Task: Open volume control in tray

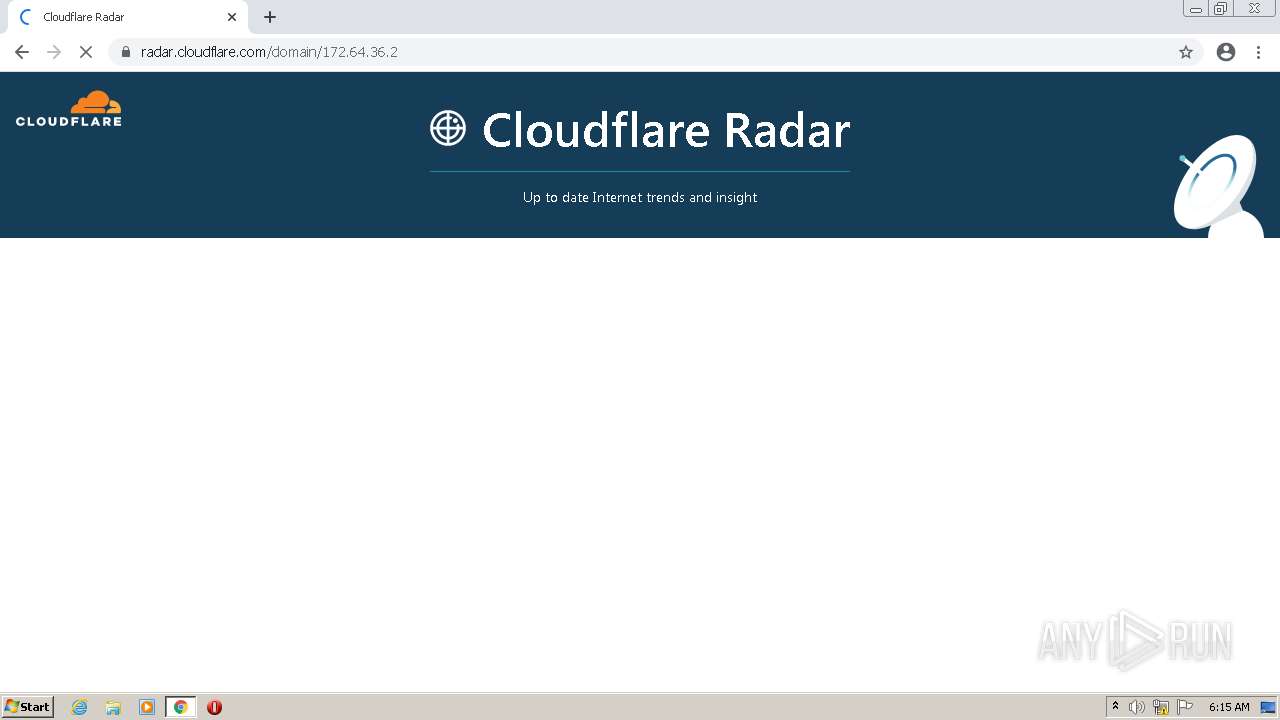Action: 1137,707
